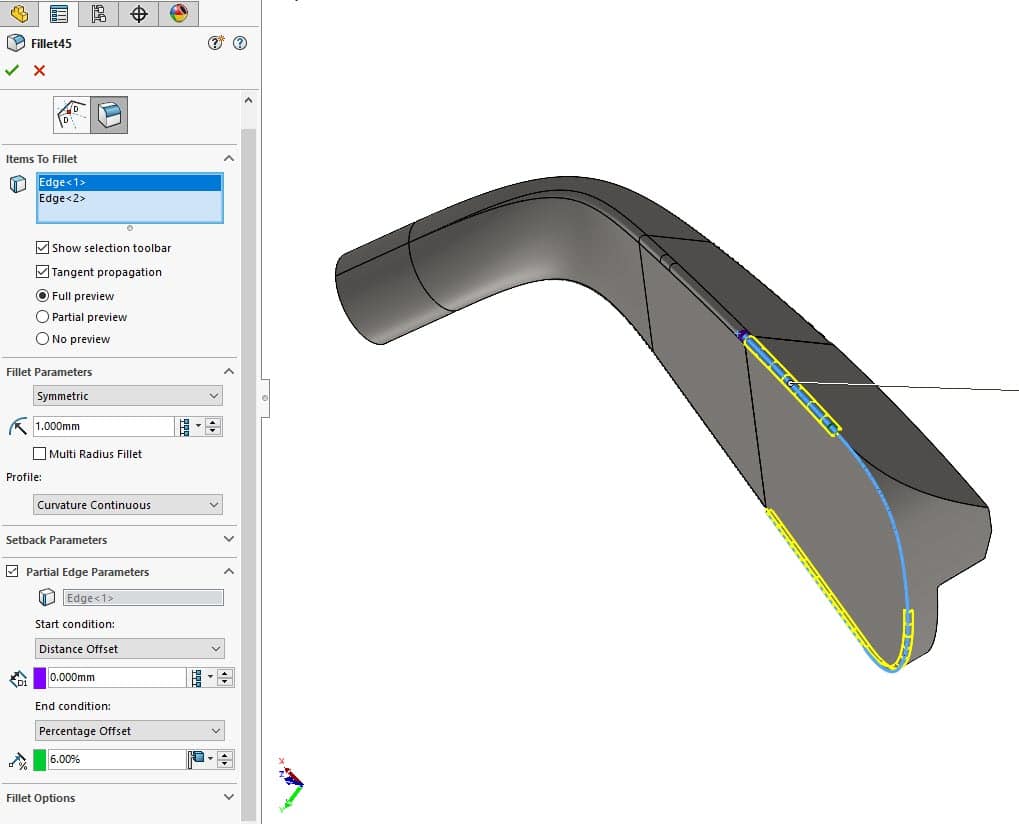Cancel the fillet with red X

pos(39,70)
